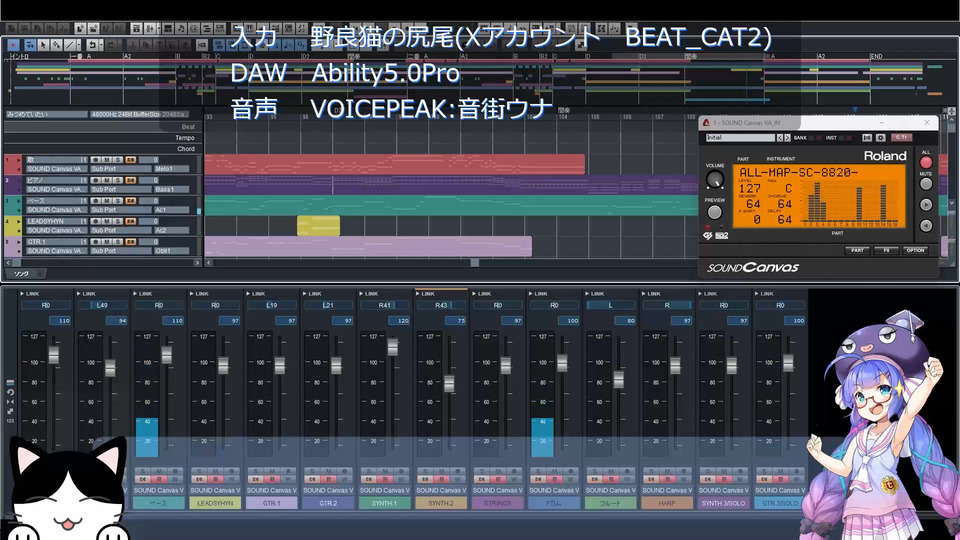Arm record on the 歌 track
Image resolution: width=960 pixels, height=540 pixels.
pos(96,160)
